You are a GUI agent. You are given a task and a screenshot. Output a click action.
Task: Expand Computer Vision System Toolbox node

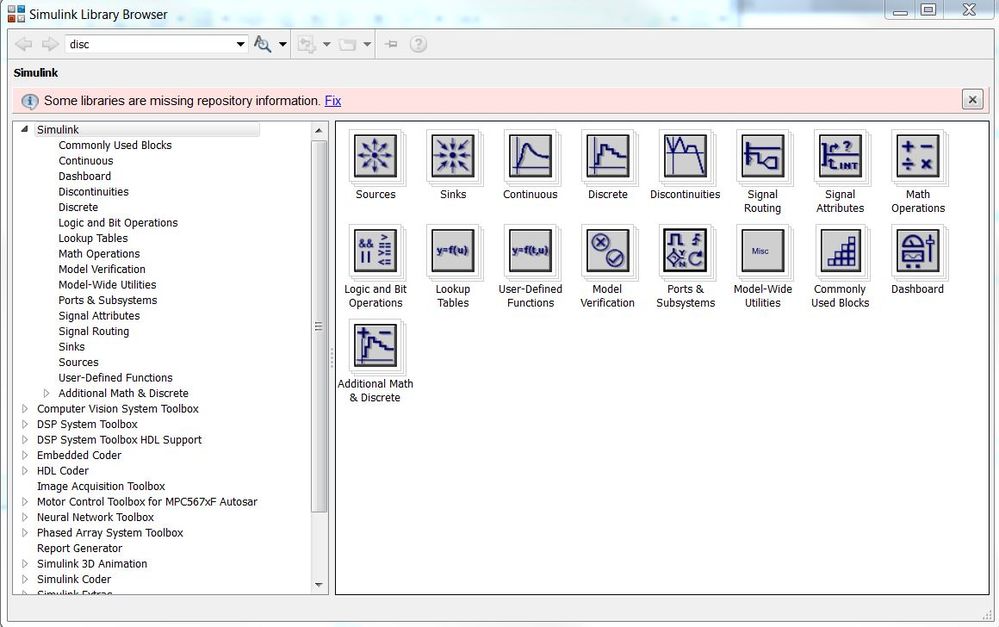pos(25,408)
